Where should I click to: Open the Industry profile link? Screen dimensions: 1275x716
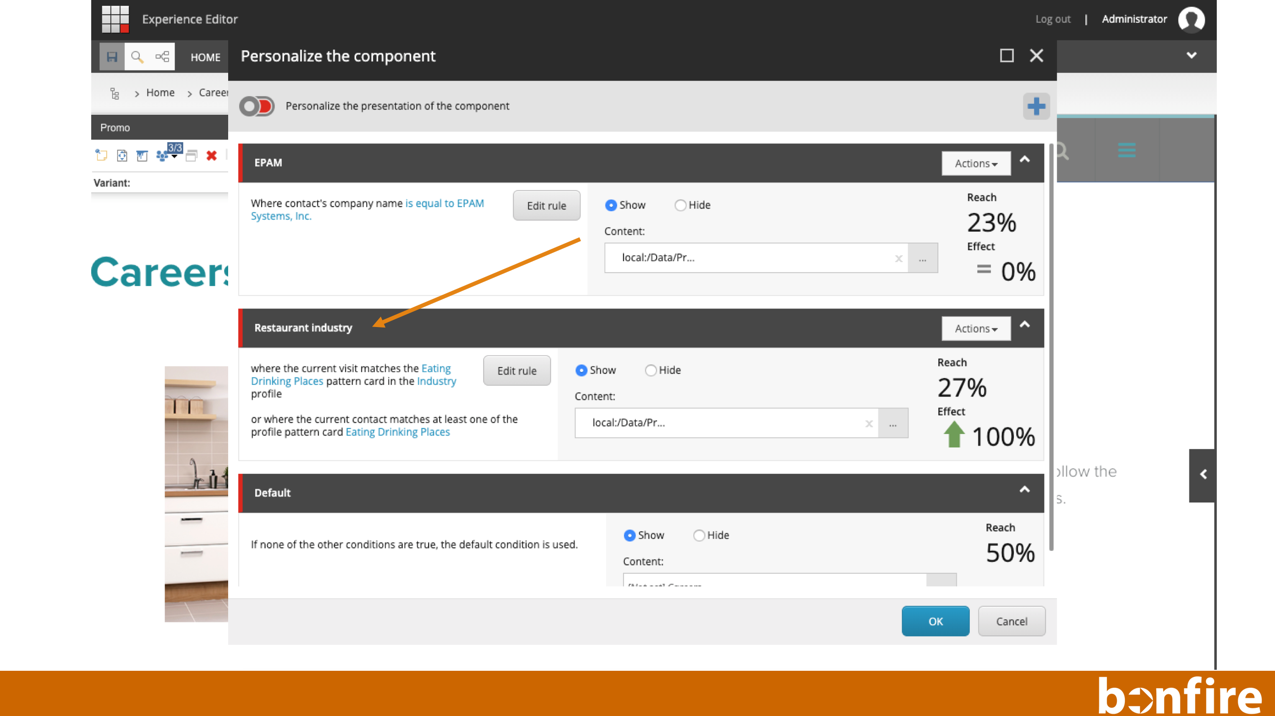pyautogui.click(x=436, y=381)
